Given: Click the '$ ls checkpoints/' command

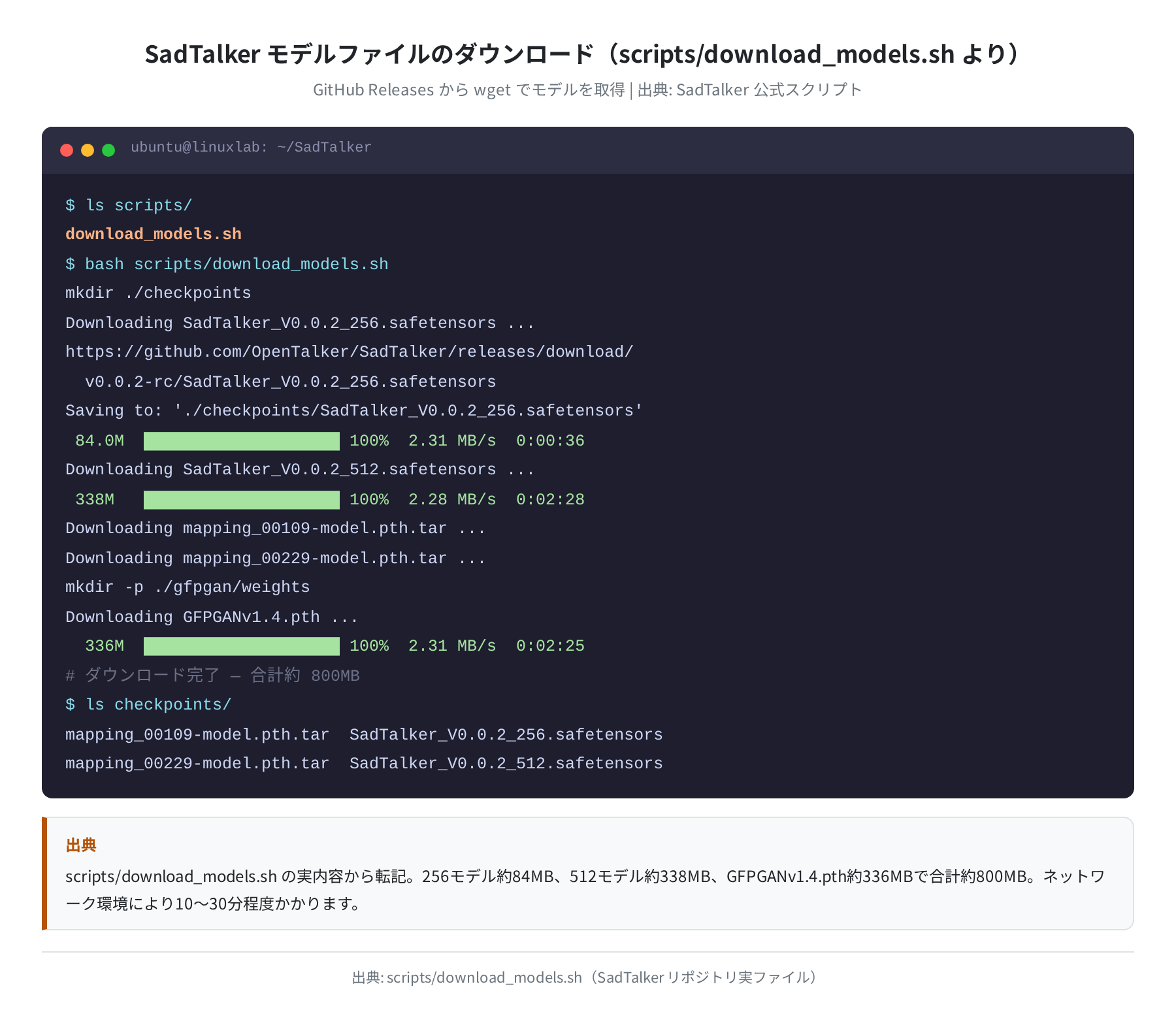Looking at the screenshot, I should (148, 704).
